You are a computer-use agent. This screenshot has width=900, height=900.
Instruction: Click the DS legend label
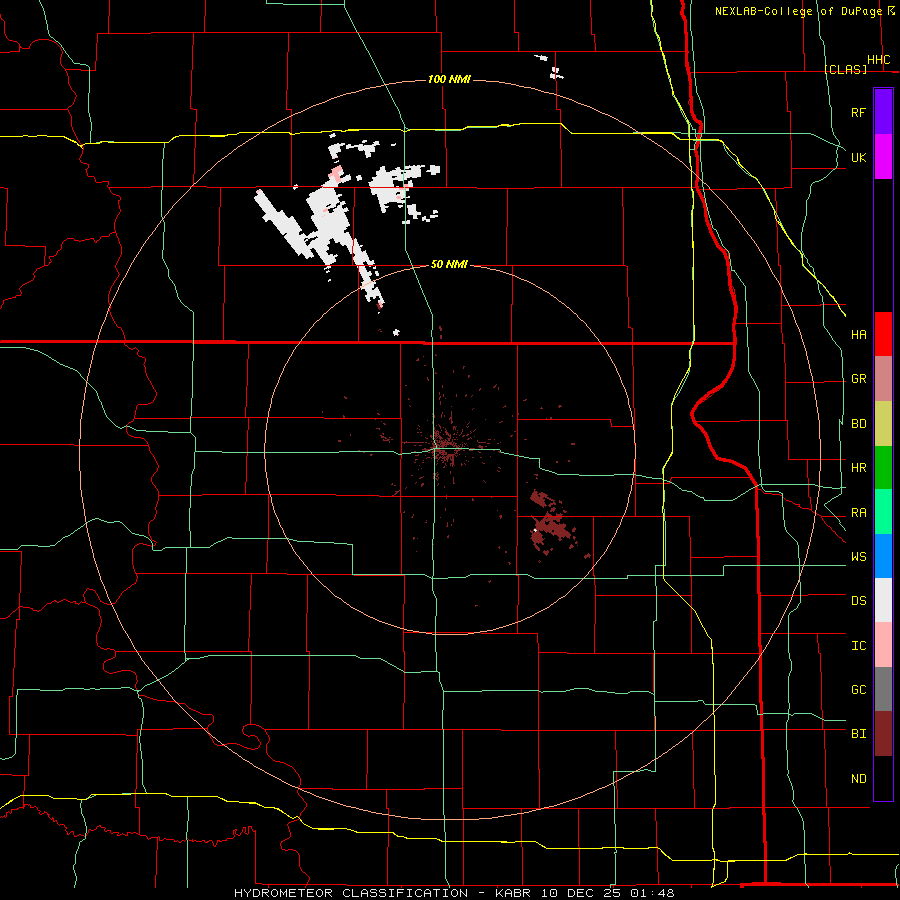coord(858,601)
